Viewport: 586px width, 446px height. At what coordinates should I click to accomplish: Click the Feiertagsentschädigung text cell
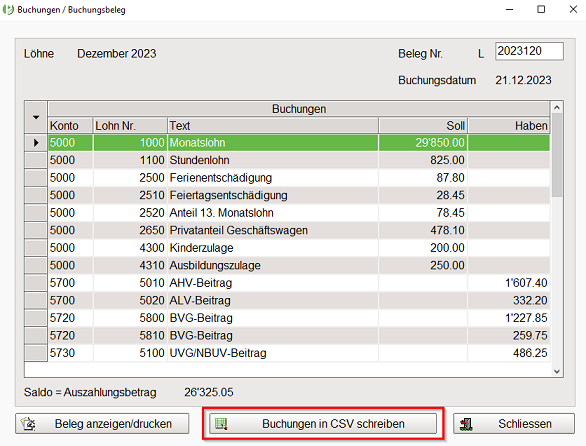click(273, 195)
